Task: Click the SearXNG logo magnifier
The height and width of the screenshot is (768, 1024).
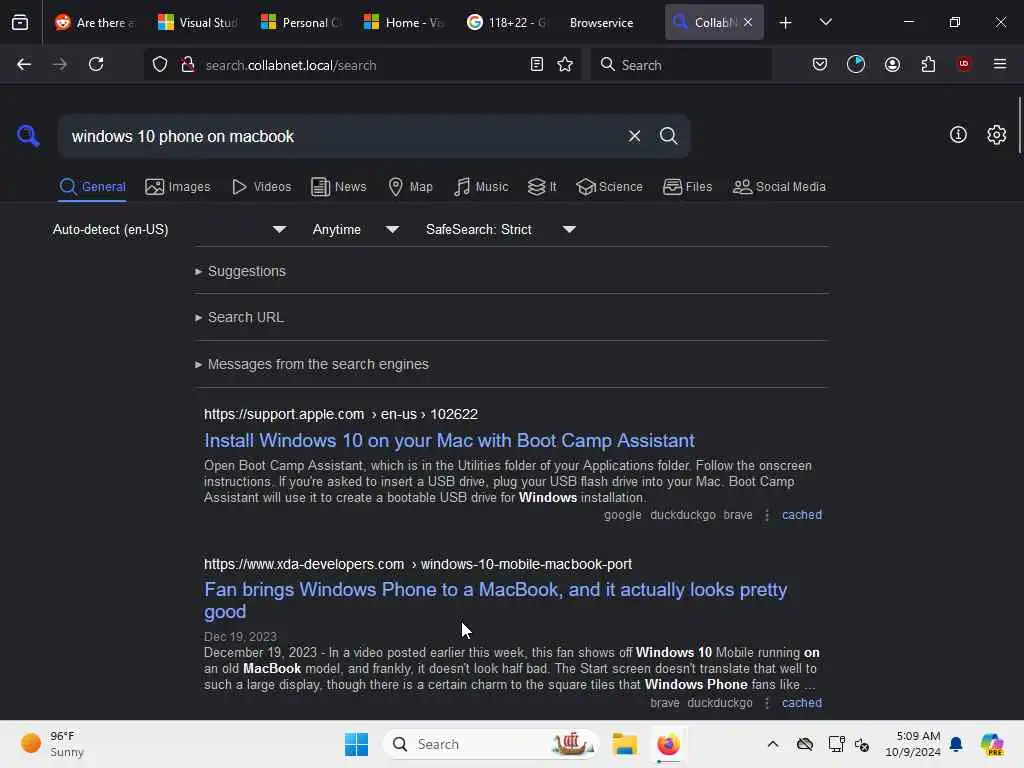Action: pyautogui.click(x=28, y=136)
